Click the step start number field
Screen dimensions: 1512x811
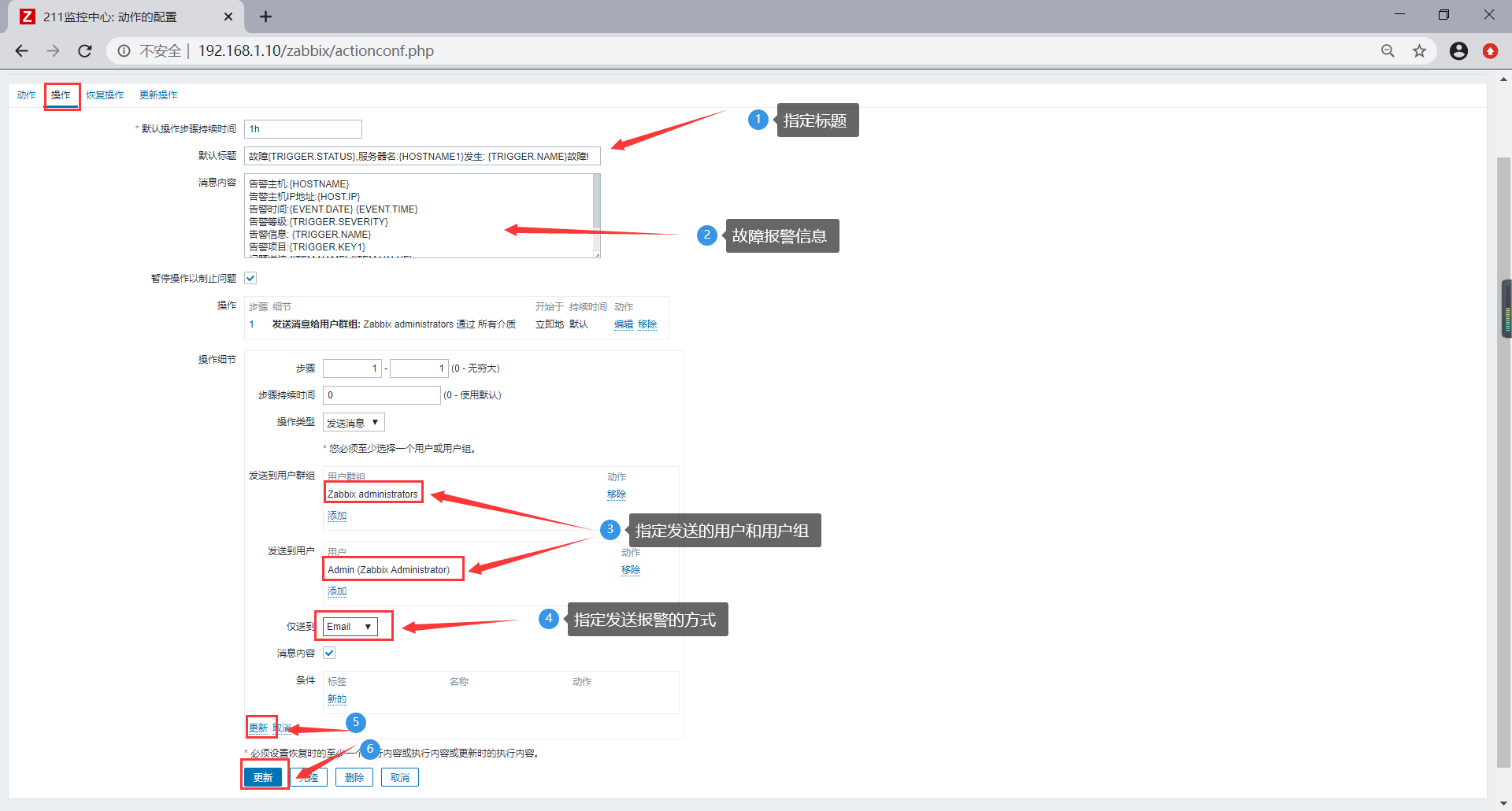[352, 368]
